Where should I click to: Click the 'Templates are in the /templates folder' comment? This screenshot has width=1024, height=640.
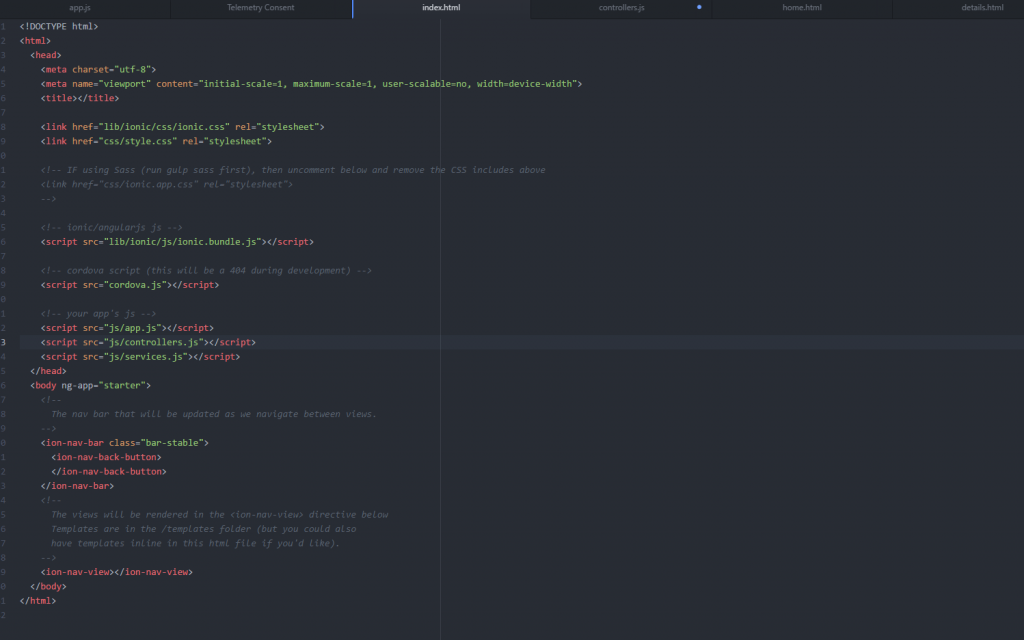pyautogui.click(x=204, y=529)
